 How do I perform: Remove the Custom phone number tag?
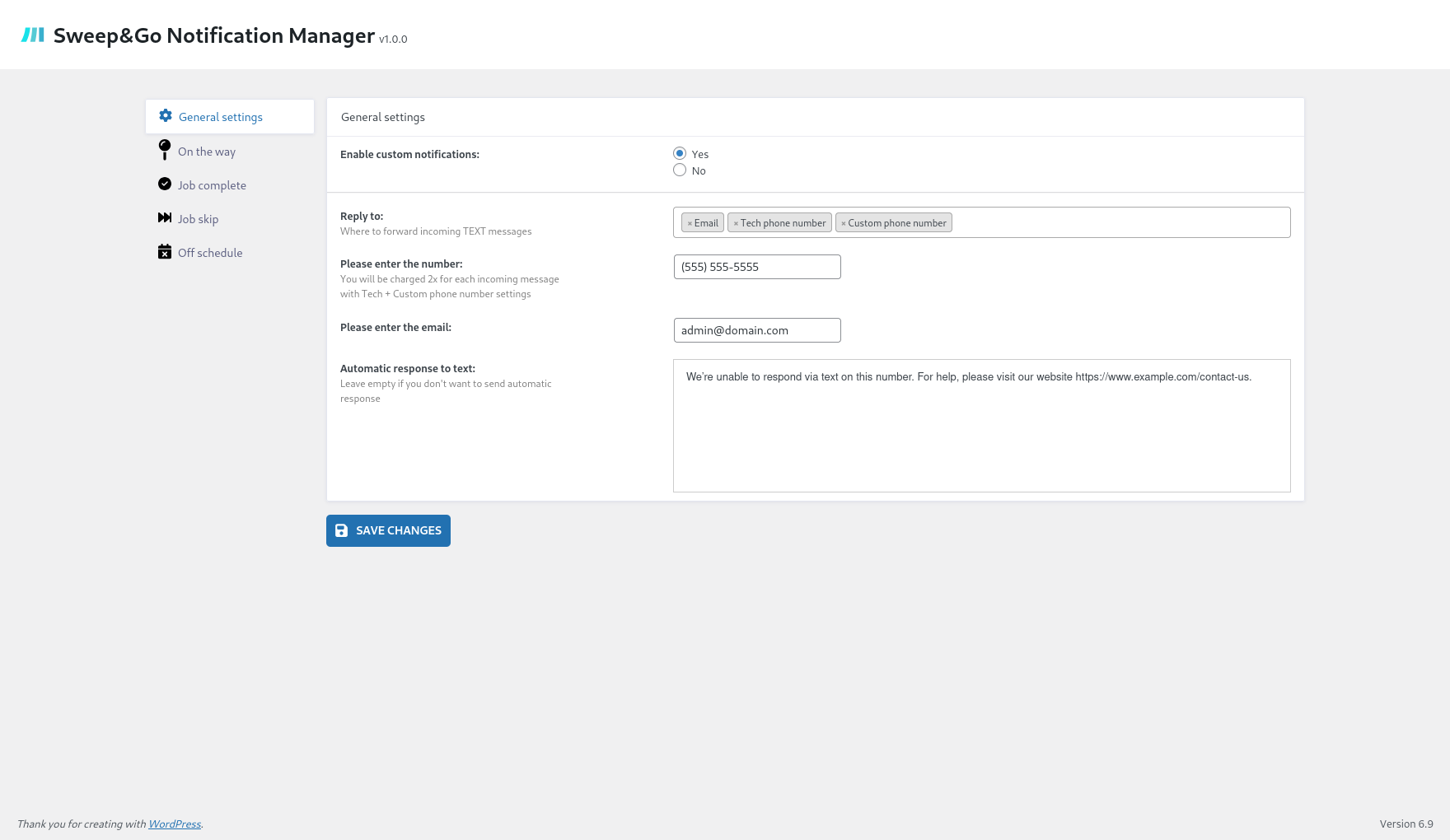[844, 223]
